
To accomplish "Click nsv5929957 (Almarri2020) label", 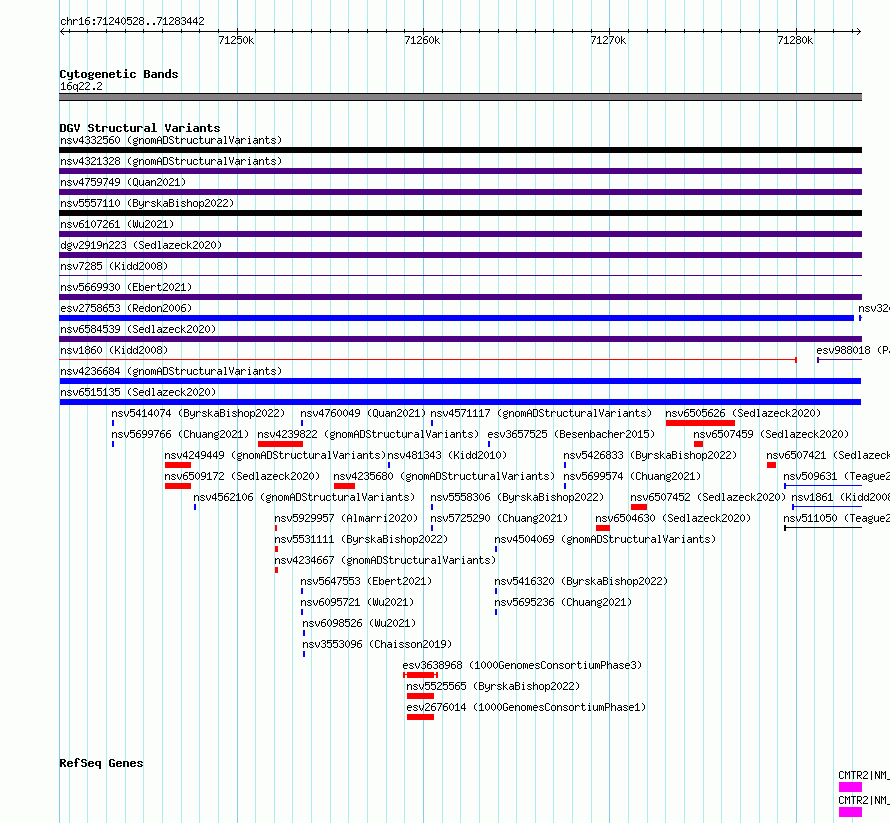I will (x=346, y=518).
